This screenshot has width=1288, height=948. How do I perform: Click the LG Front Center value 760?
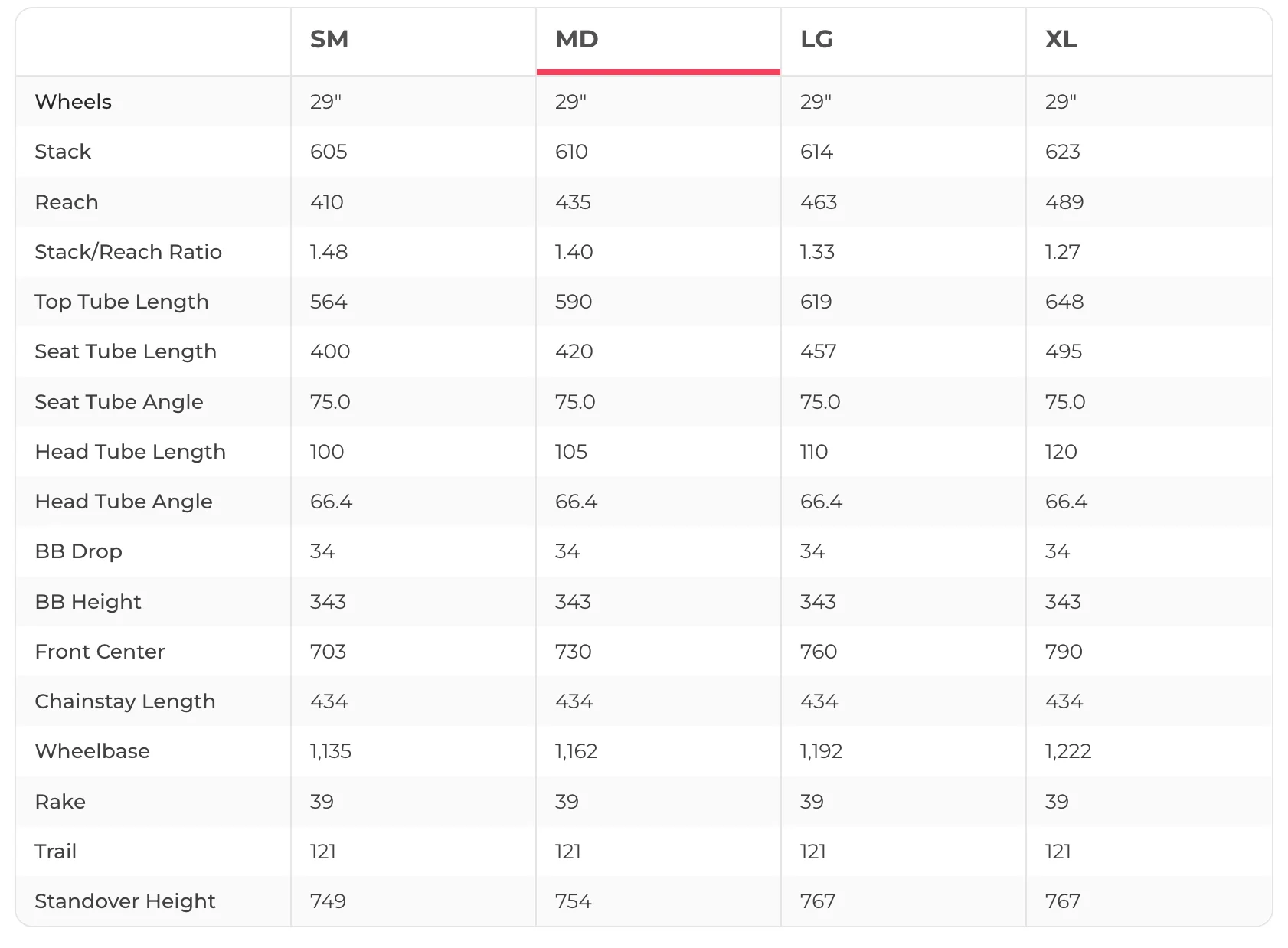pyautogui.click(x=819, y=652)
